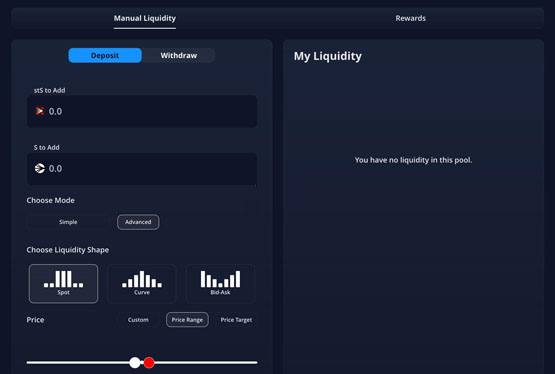This screenshot has width=555, height=374.
Task: Choose Advanced mode
Action: [138, 222]
